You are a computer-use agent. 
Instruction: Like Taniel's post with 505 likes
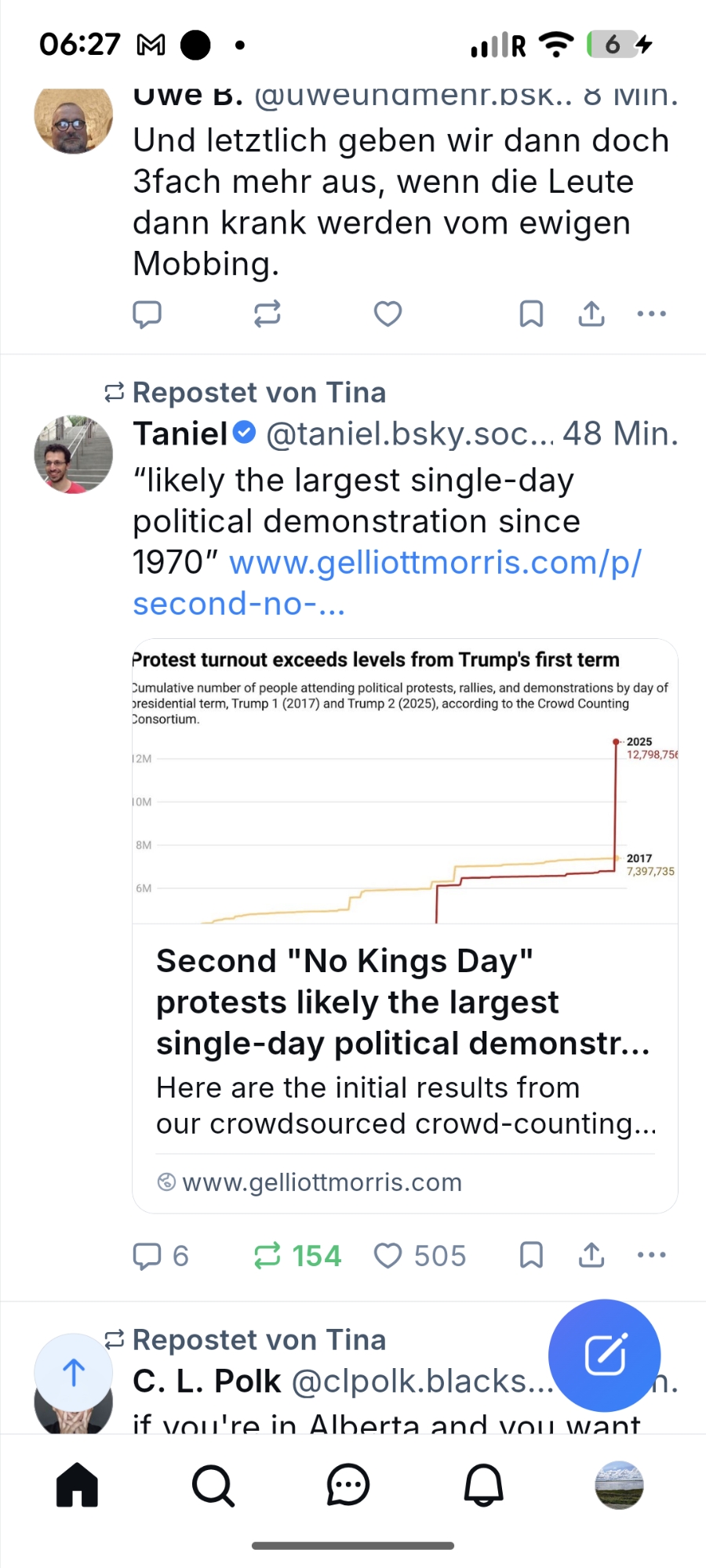tap(388, 1255)
